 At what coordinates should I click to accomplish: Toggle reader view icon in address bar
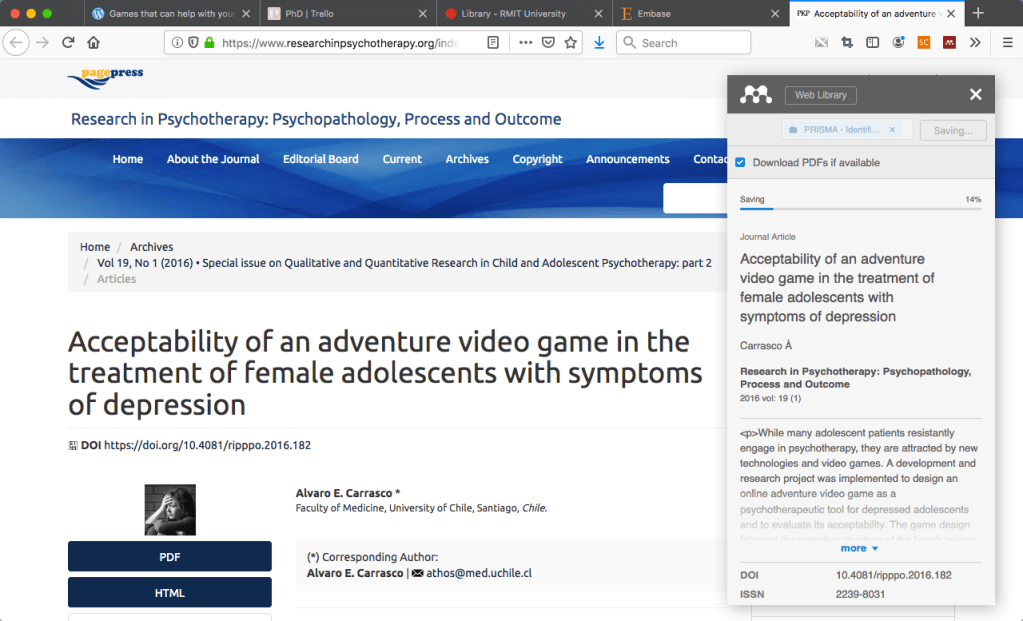(x=493, y=43)
